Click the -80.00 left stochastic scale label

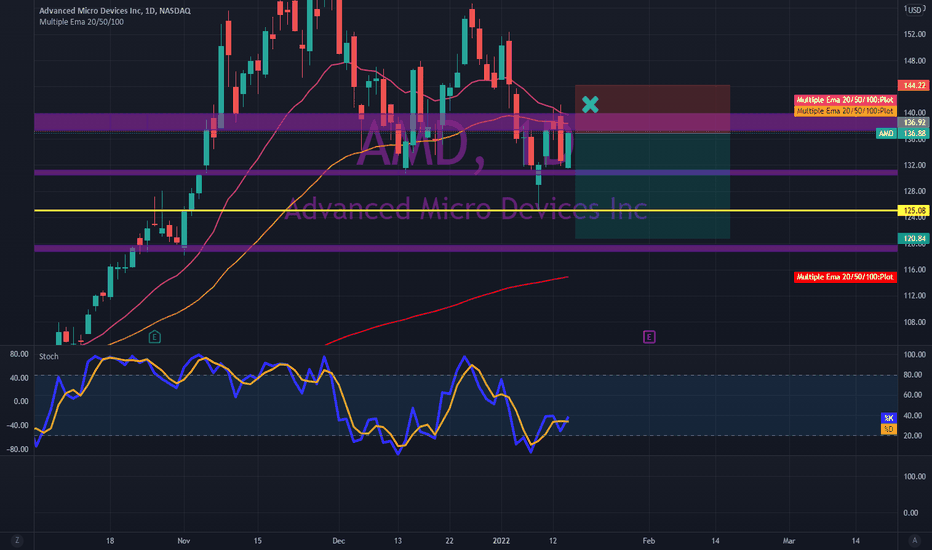[17, 449]
